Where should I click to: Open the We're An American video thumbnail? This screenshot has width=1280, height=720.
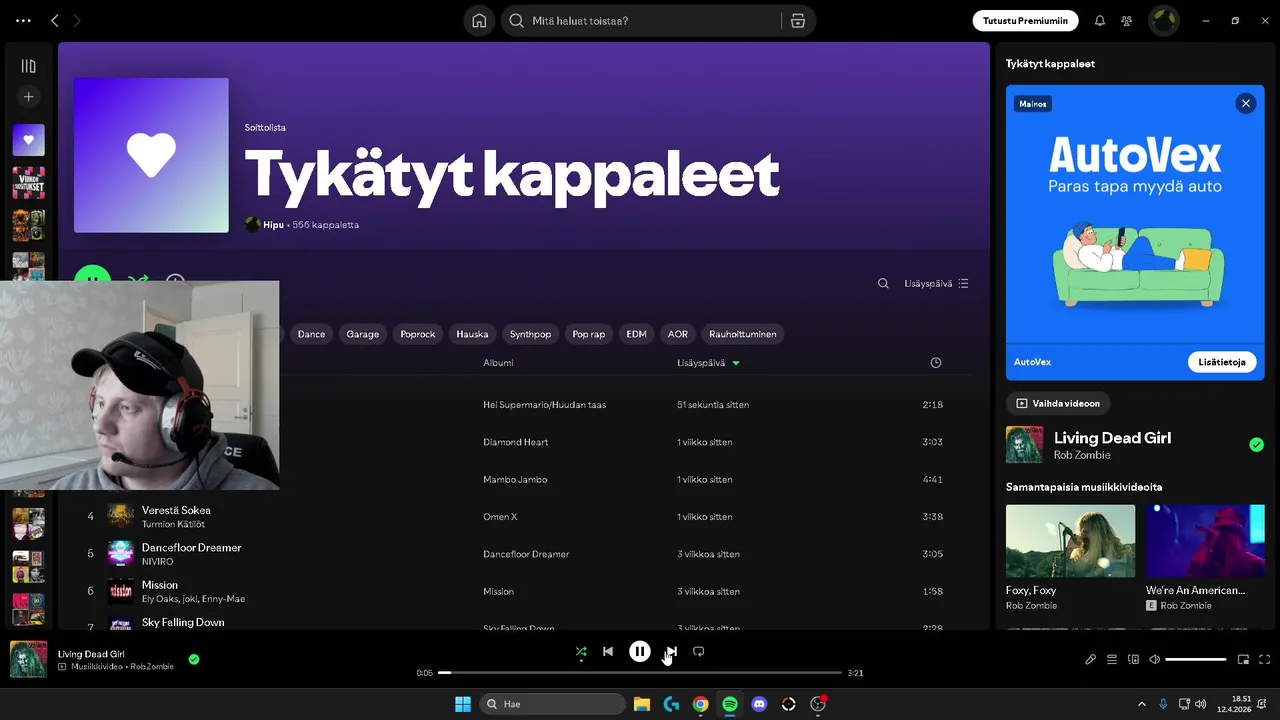[x=1205, y=540]
